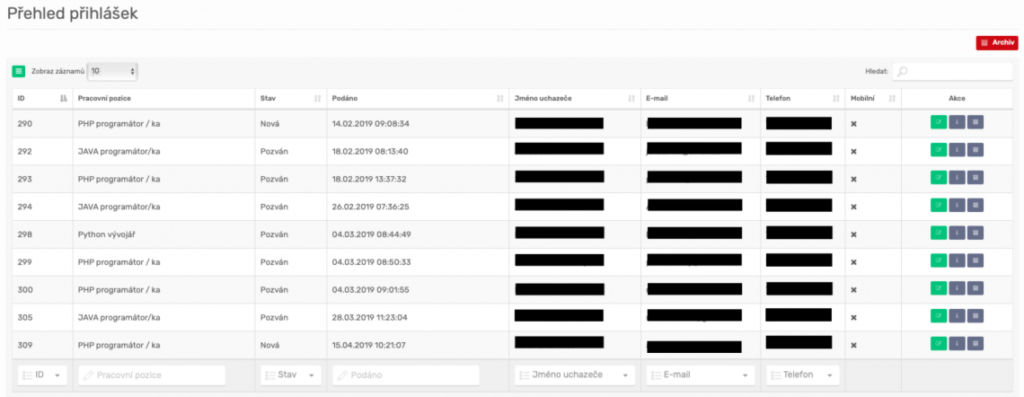The height and width of the screenshot is (397, 1024).
Task: Edit application 294 with green icon
Action: point(938,205)
